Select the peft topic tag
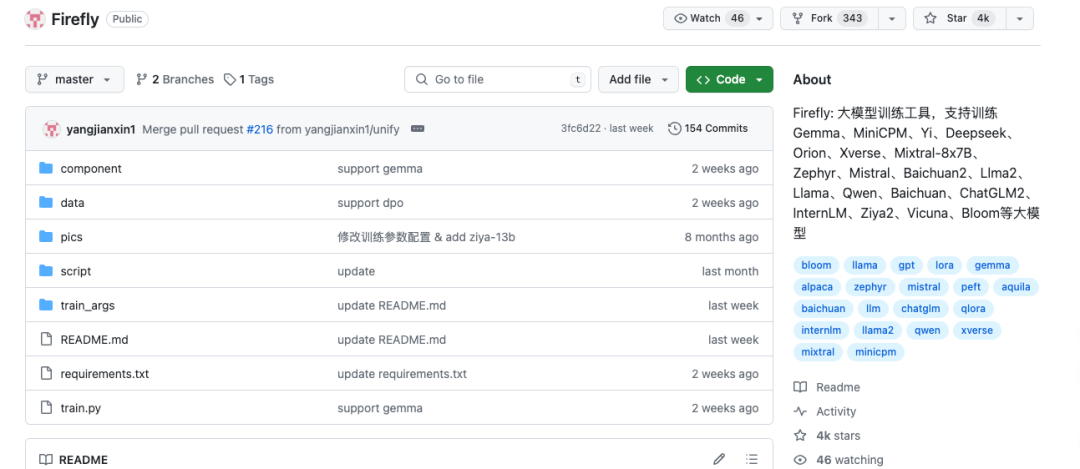The image size is (1080, 469). [x=970, y=287]
